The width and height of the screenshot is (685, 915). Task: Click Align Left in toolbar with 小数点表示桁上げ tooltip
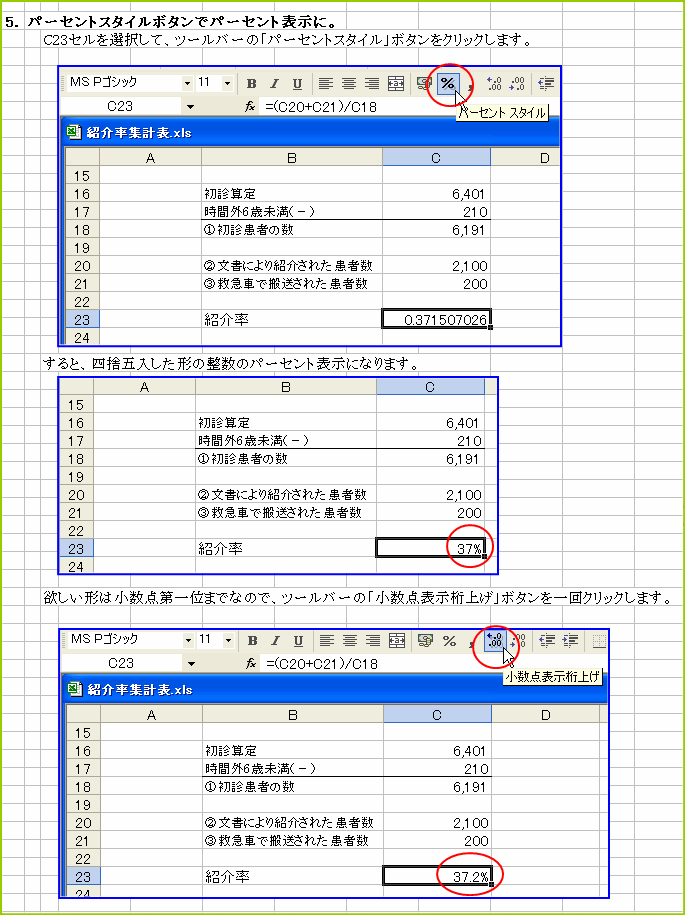[x=327, y=641]
